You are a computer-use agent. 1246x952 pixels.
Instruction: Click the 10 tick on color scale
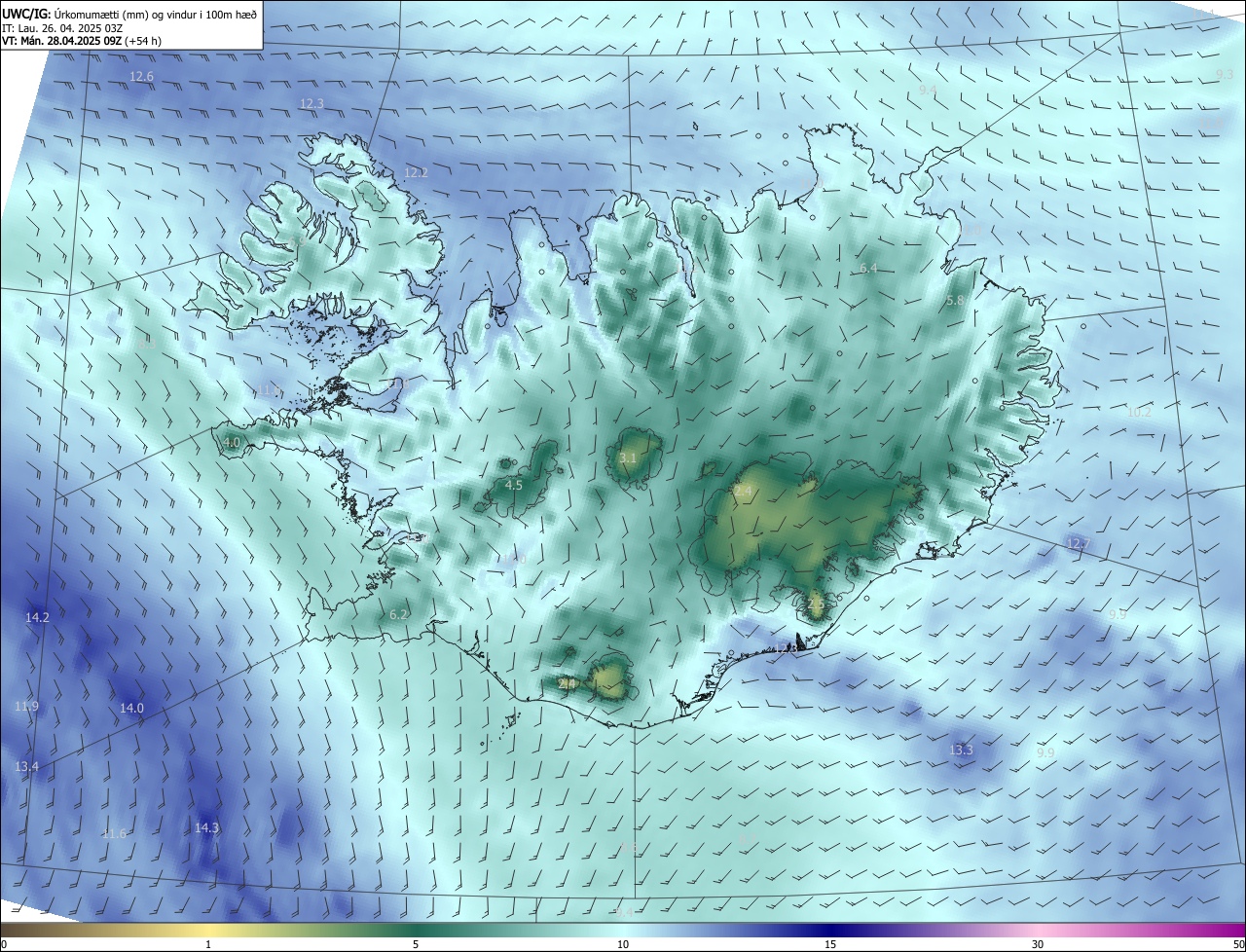click(623, 944)
